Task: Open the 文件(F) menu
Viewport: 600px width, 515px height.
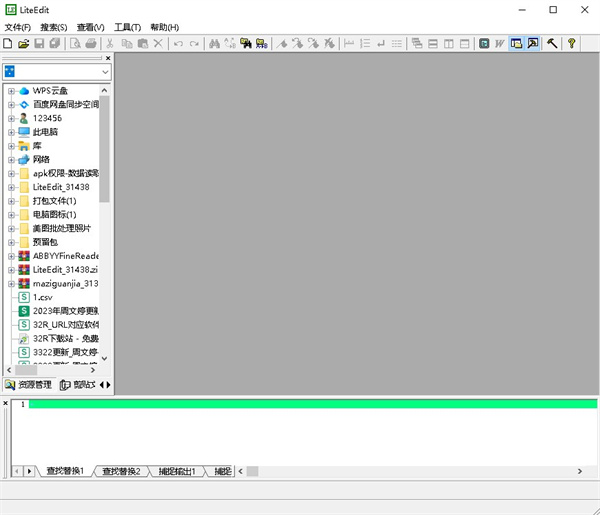Action: [18, 28]
